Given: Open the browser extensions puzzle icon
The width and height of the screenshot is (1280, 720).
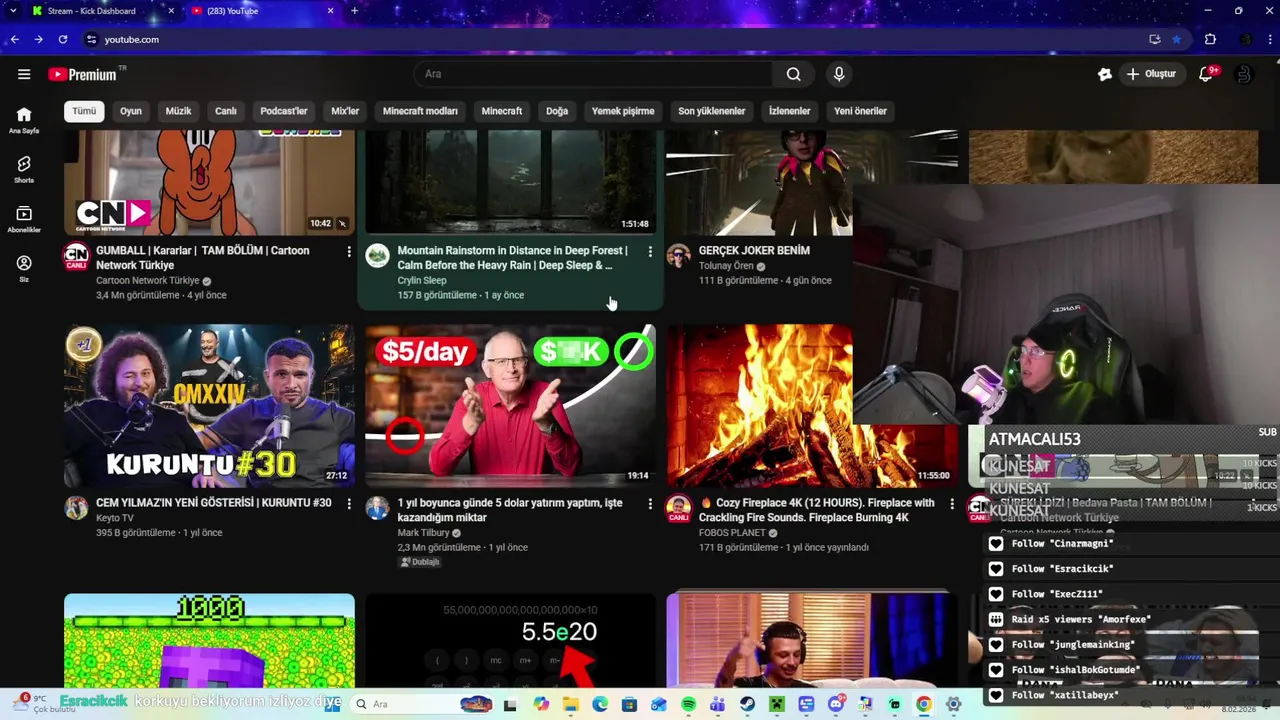Looking at the screenshot, I should [x=1210, y=39].
